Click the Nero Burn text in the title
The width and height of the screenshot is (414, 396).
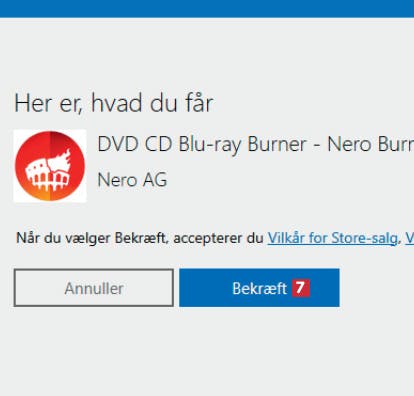(x=371, y=144)
